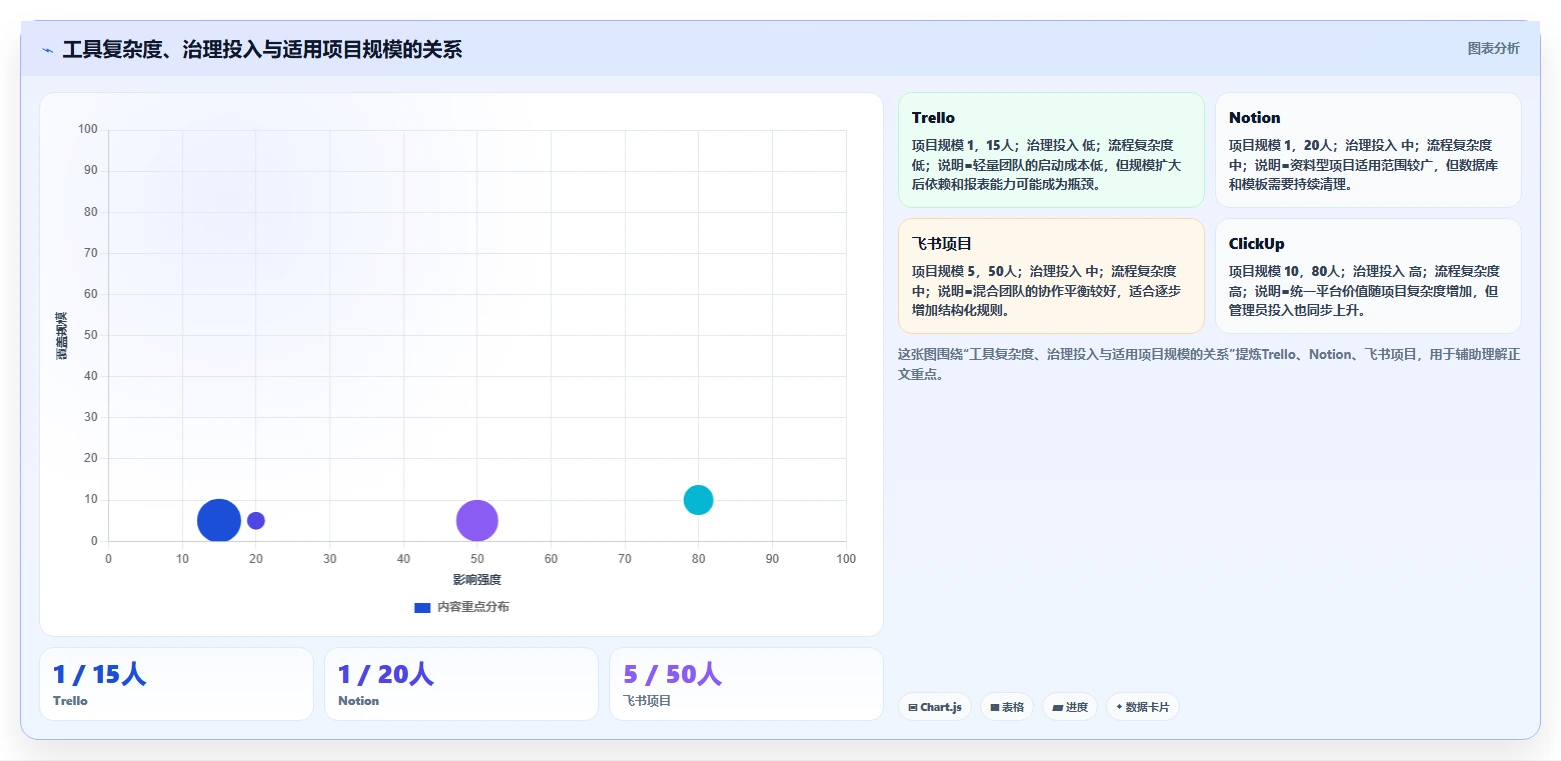
Task: Toggle the 内容重点分布 legend item
Action: tap(461, 607)
